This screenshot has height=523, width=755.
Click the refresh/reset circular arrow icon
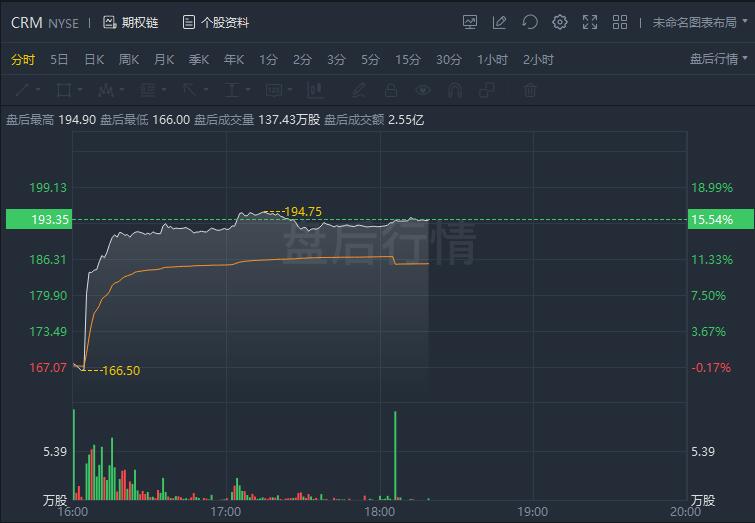point(530,22)
